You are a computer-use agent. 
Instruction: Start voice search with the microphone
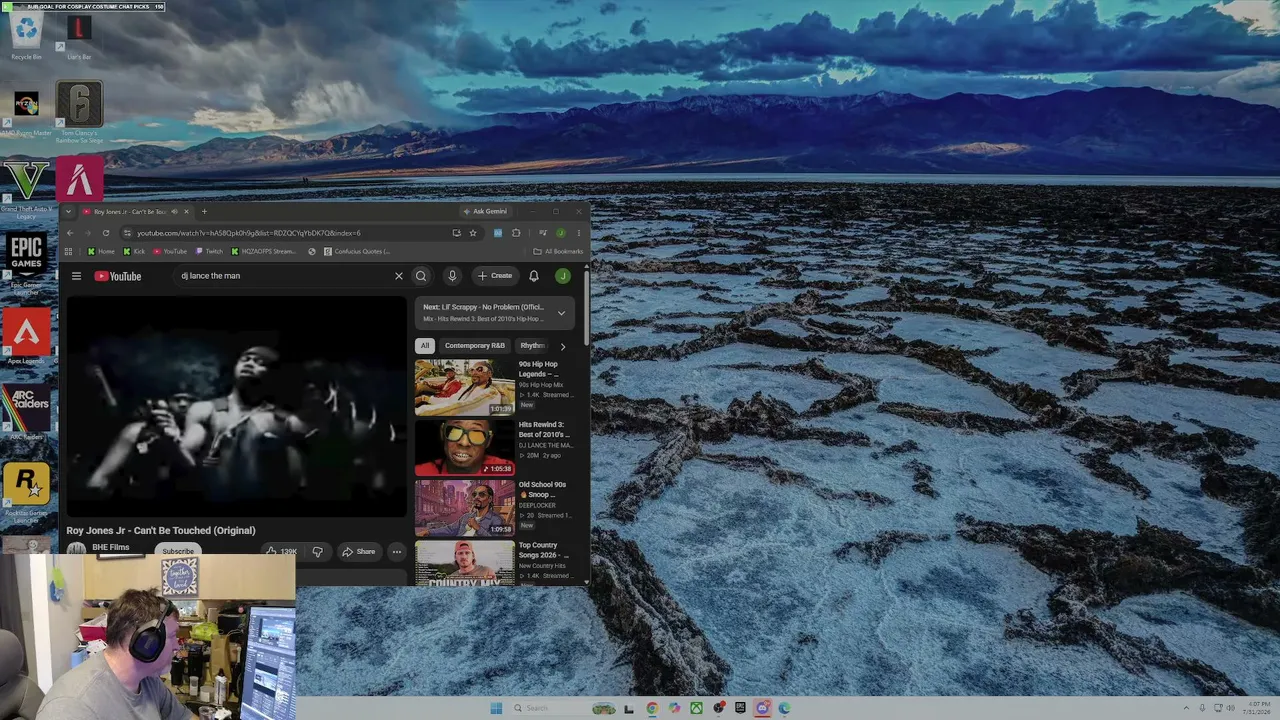tap(452, 276)
